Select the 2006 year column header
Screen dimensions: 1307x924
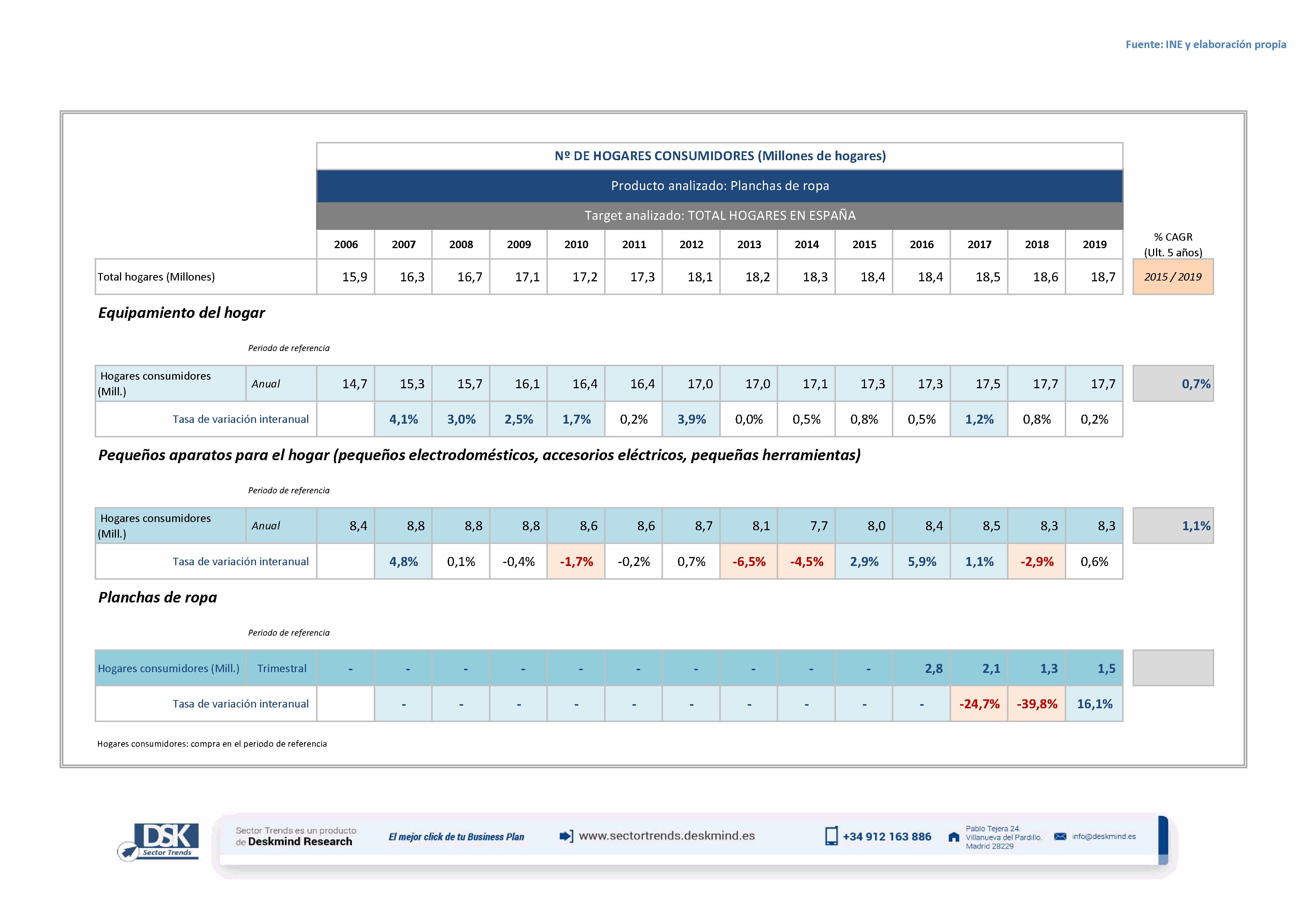click(x=345, y=245)
